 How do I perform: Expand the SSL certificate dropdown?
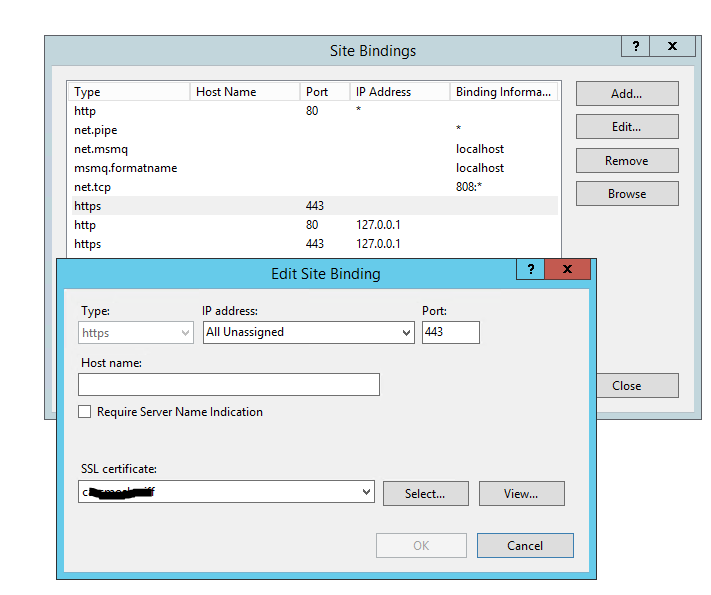365,492
